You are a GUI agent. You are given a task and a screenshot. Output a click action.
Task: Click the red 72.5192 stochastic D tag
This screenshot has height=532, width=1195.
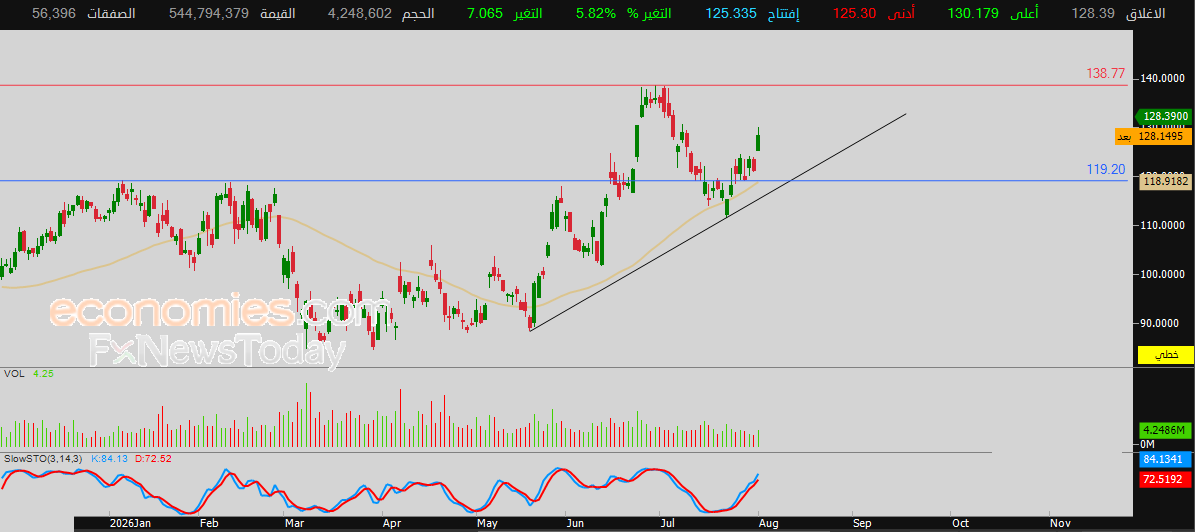click(x=1165, y=479)
